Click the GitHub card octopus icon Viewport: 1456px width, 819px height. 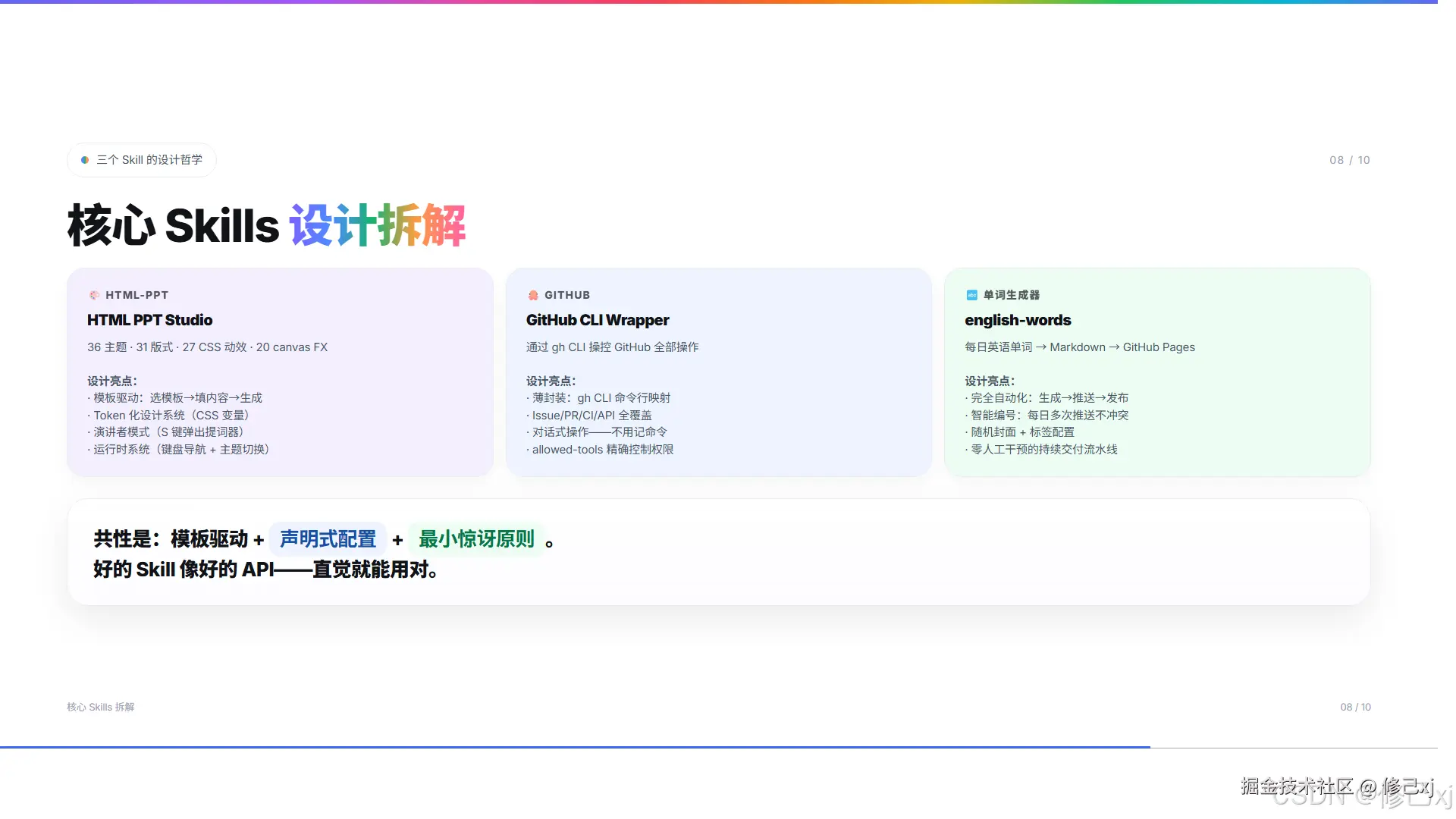pyautogui.click(x=533, y=295)
